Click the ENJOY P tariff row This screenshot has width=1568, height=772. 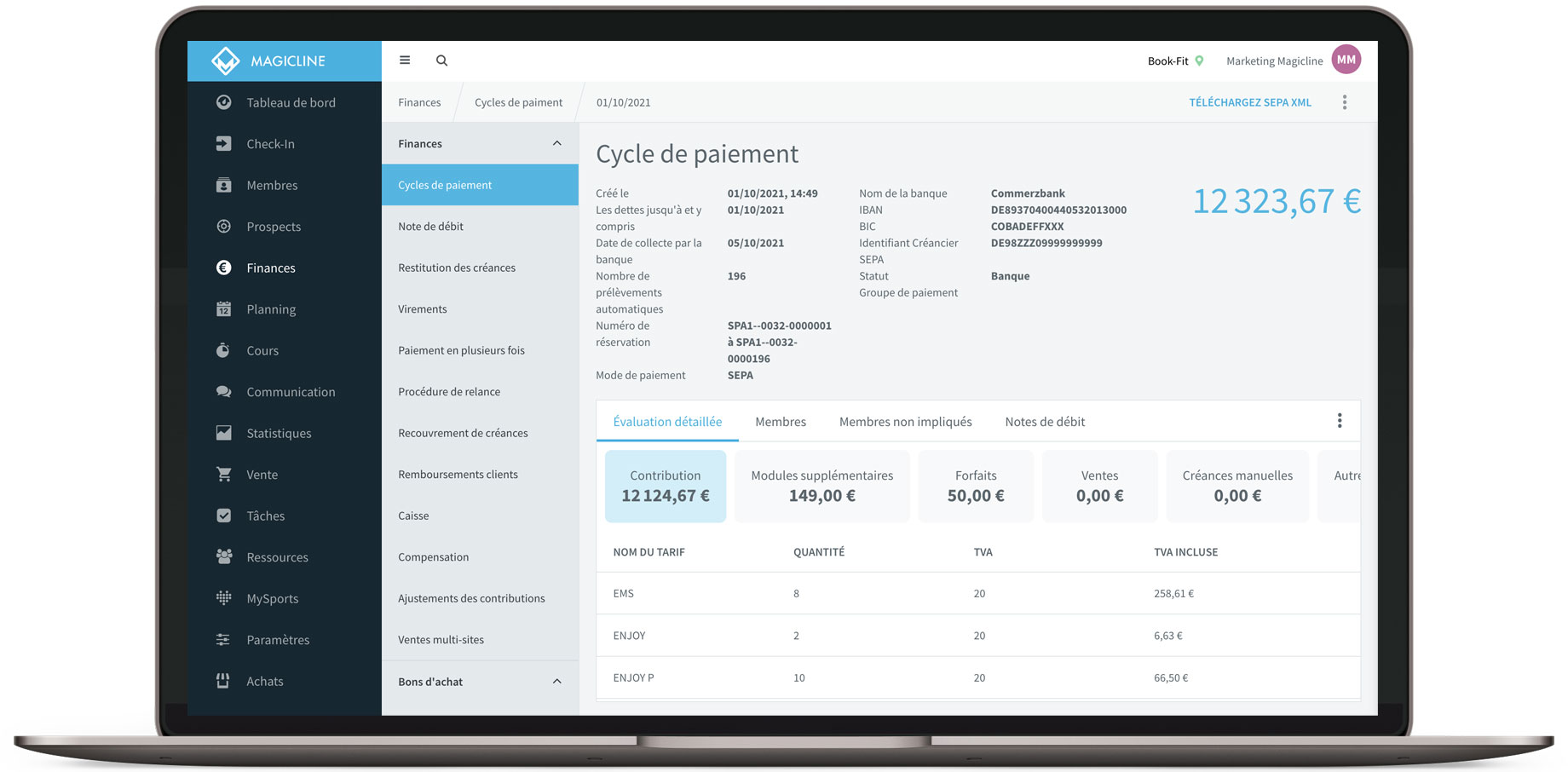(x=978, y=677)
